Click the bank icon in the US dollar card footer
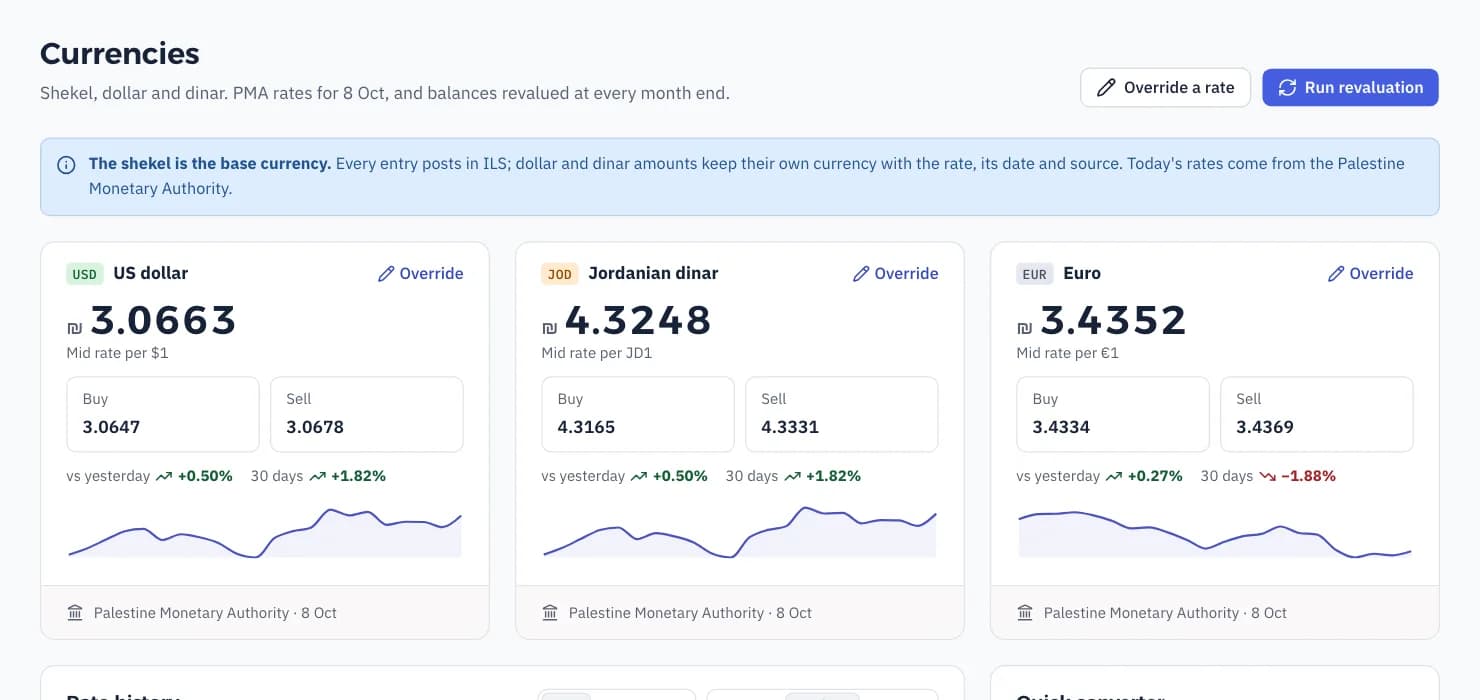 (75, 612)
